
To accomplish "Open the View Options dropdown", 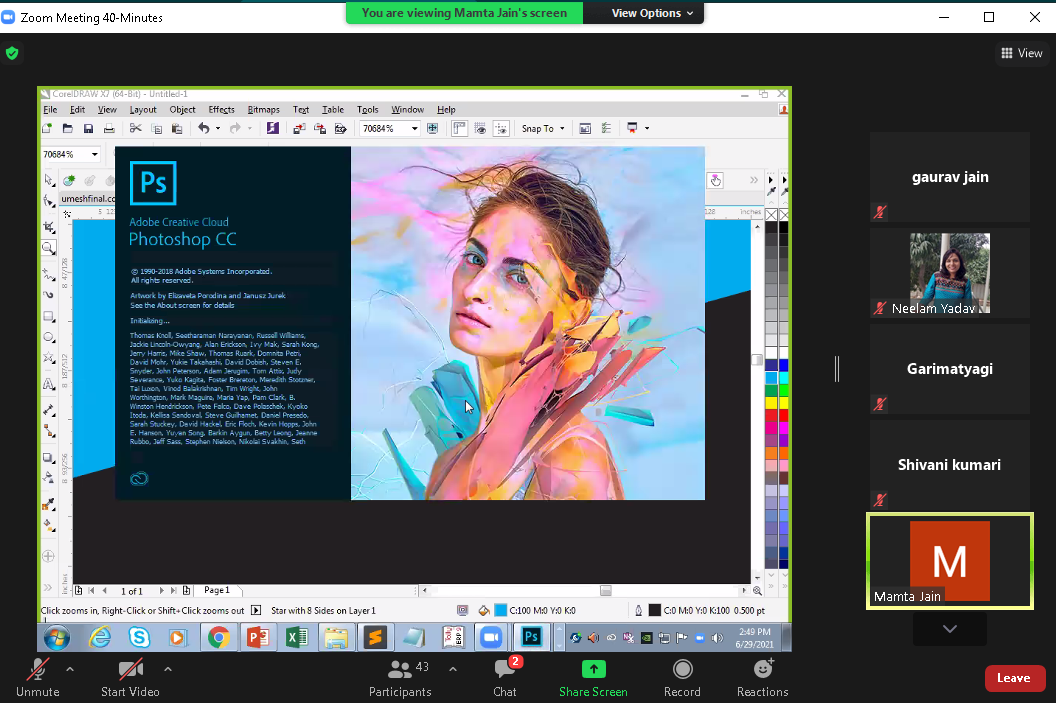I will tap(652, 13).
